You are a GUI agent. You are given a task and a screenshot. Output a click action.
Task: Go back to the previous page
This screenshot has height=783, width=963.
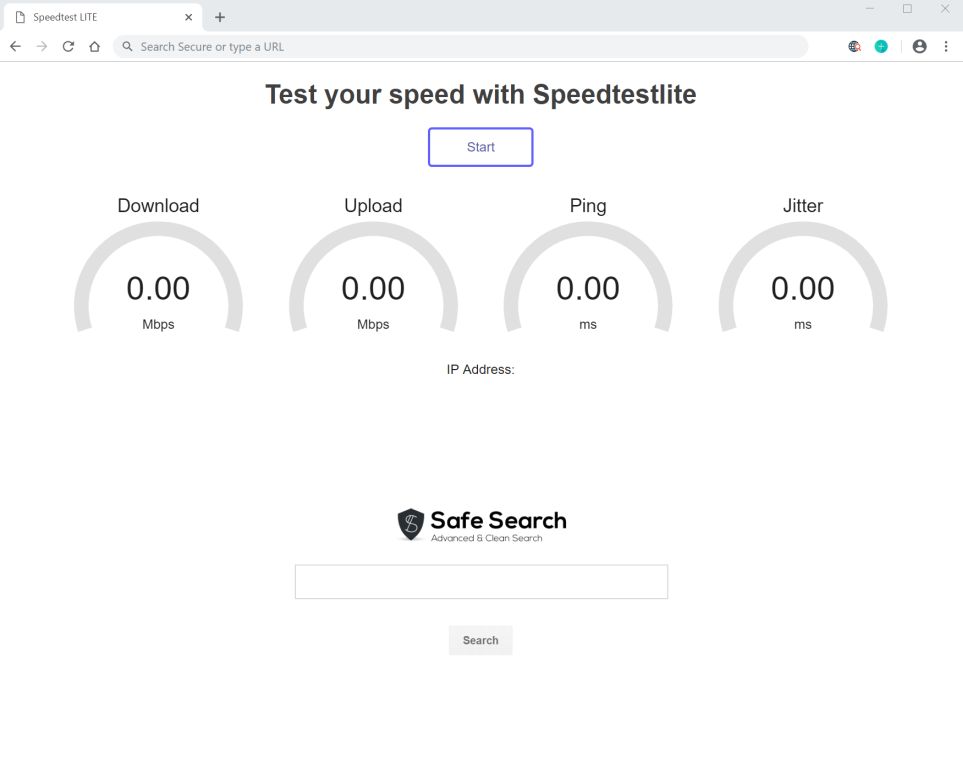(x=15, y=46)
